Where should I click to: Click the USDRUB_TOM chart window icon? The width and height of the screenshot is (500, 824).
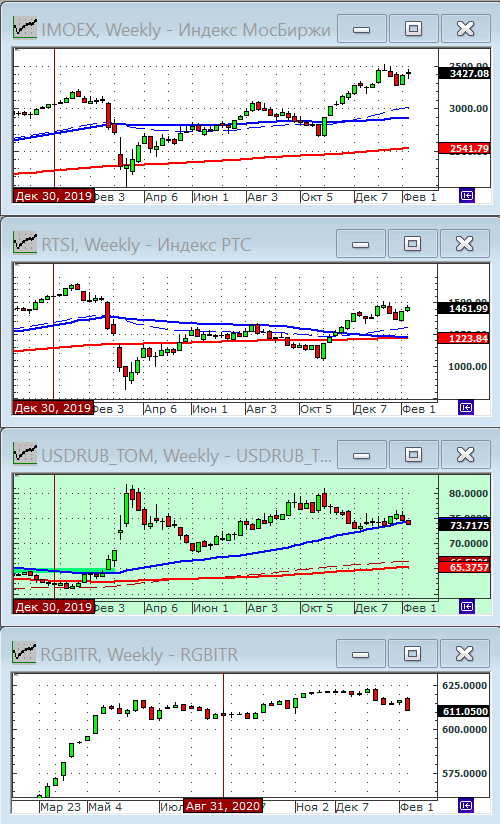pos(25,454)
